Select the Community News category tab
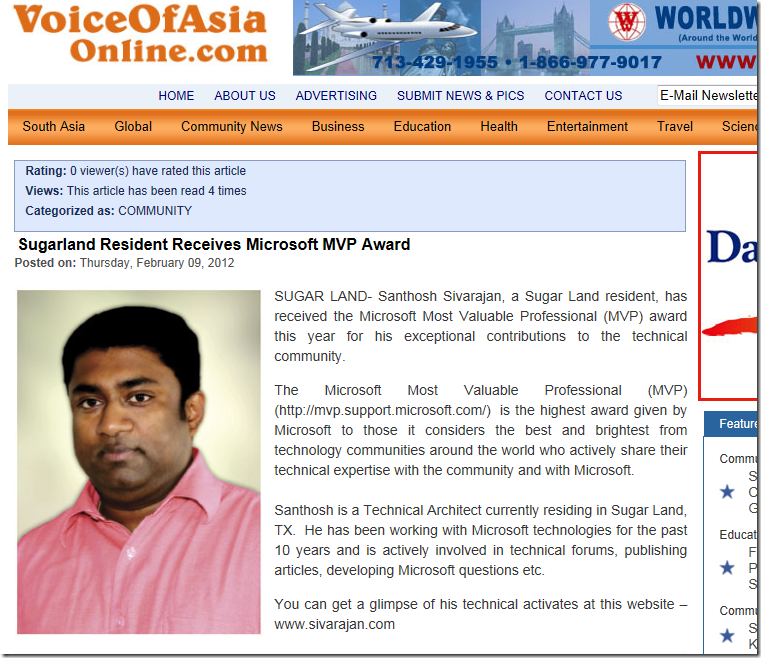Viewport: 761px width, 658px height. point(232,127)
